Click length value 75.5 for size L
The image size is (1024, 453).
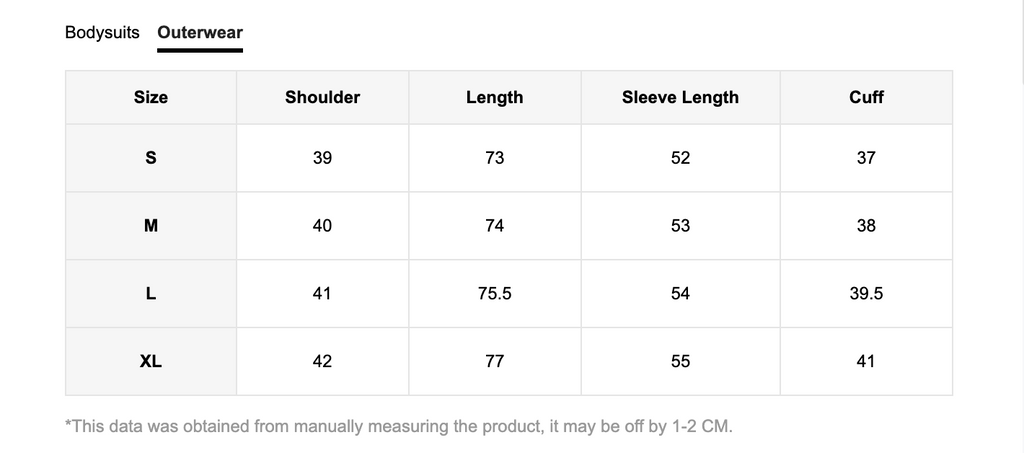494,294
